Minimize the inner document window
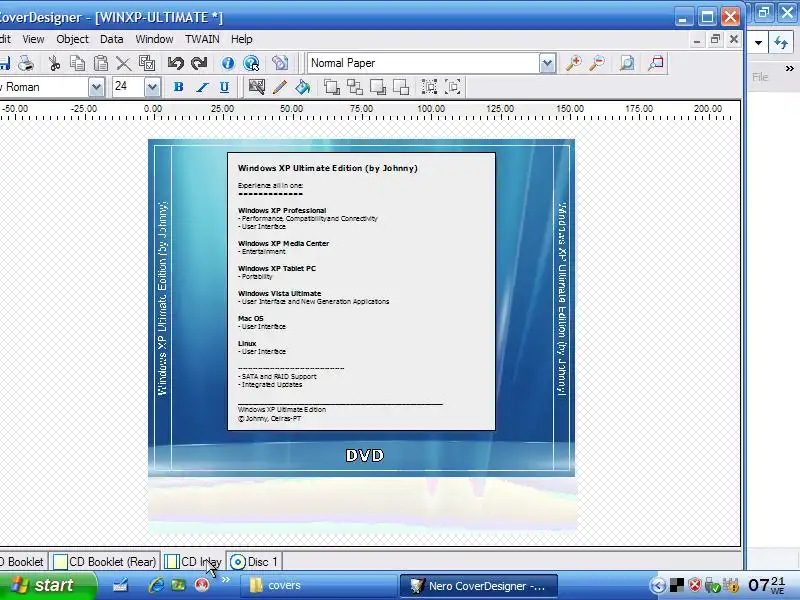The height and width of the screenshot is (600, 800). (697, 39)
